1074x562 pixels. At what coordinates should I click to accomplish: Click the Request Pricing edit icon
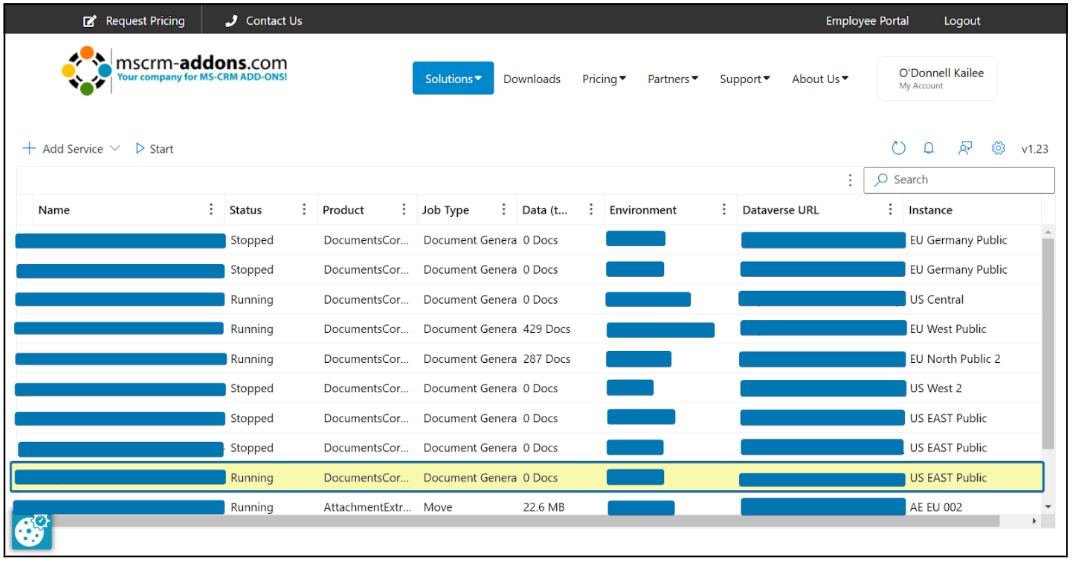point(90,21)
